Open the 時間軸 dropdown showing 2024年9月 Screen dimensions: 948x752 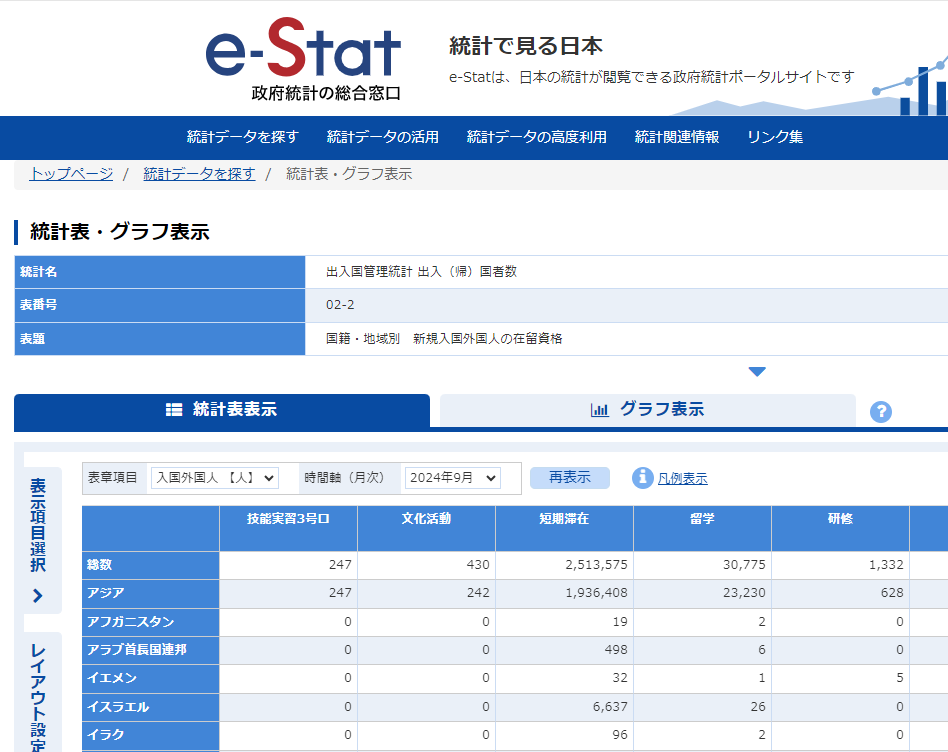click(453, 478)
